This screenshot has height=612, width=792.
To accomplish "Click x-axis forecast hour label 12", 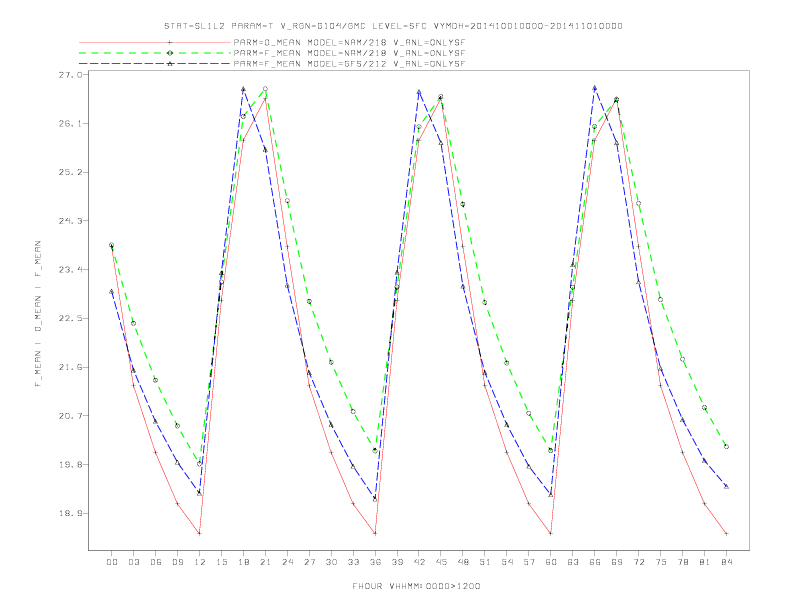I will (200, 562).
